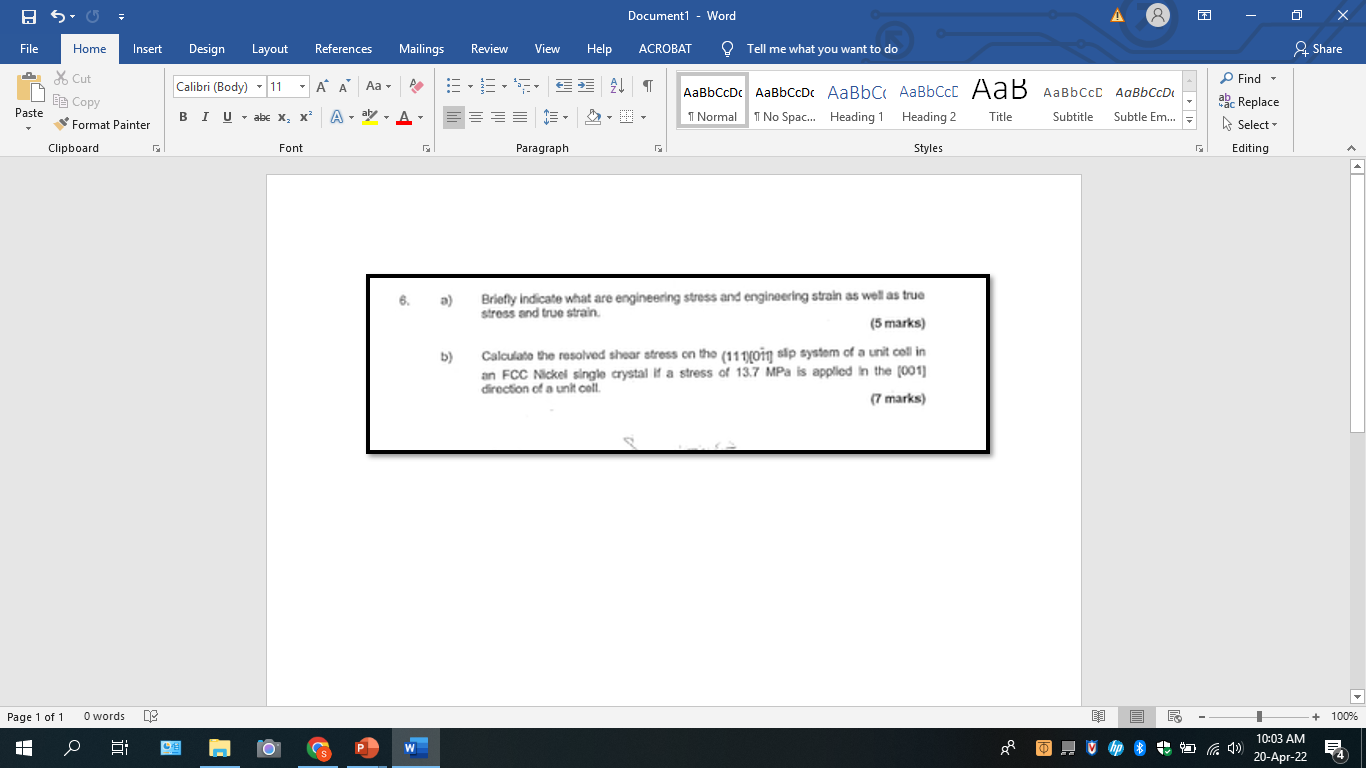Toggle center paragraph alignment
The image size is (1366, 768).
coord(476,117)
